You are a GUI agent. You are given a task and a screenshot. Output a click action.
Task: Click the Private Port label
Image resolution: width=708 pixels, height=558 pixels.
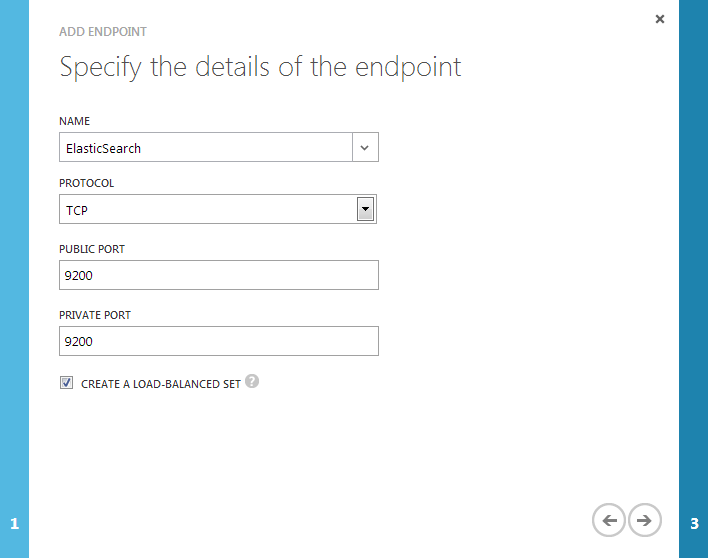(x=95, y=315)
